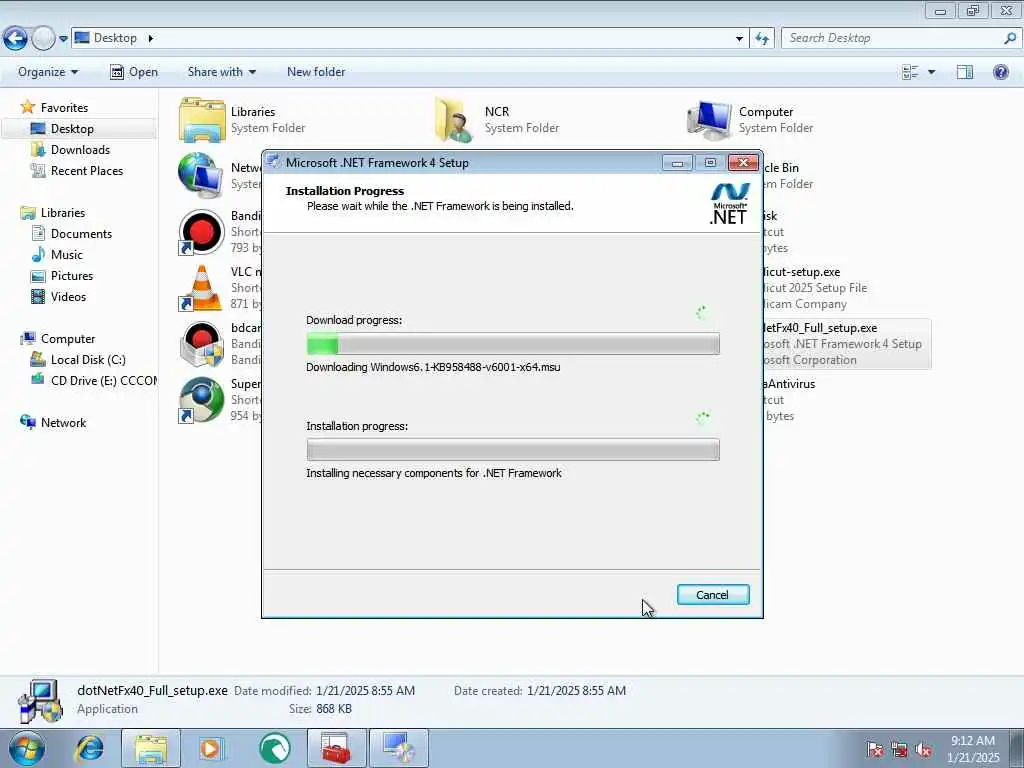This screenshot has height=768, width=1024.
Task: Open Windows Media Player from taskbar
Action: (x=211, y=748)
